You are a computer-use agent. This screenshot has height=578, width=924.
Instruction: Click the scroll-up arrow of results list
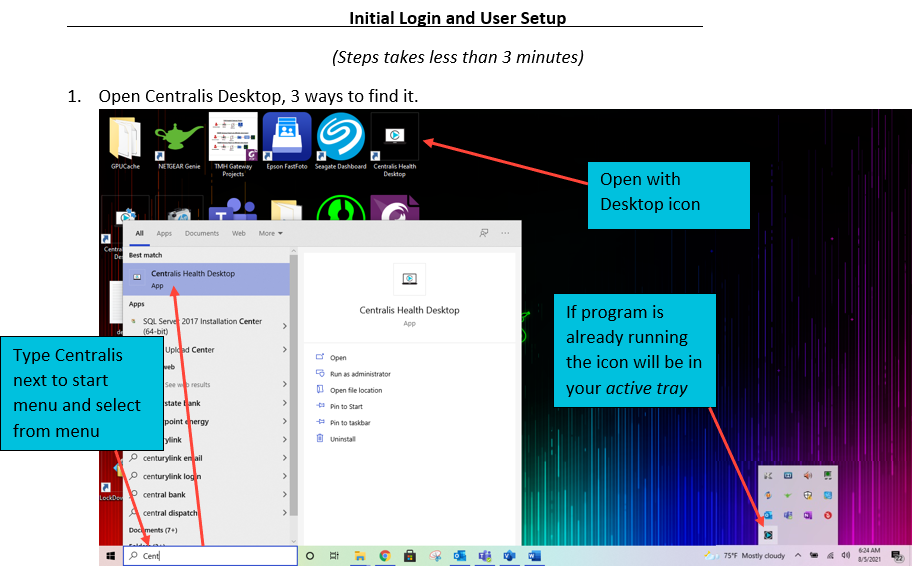coord(293,251)
